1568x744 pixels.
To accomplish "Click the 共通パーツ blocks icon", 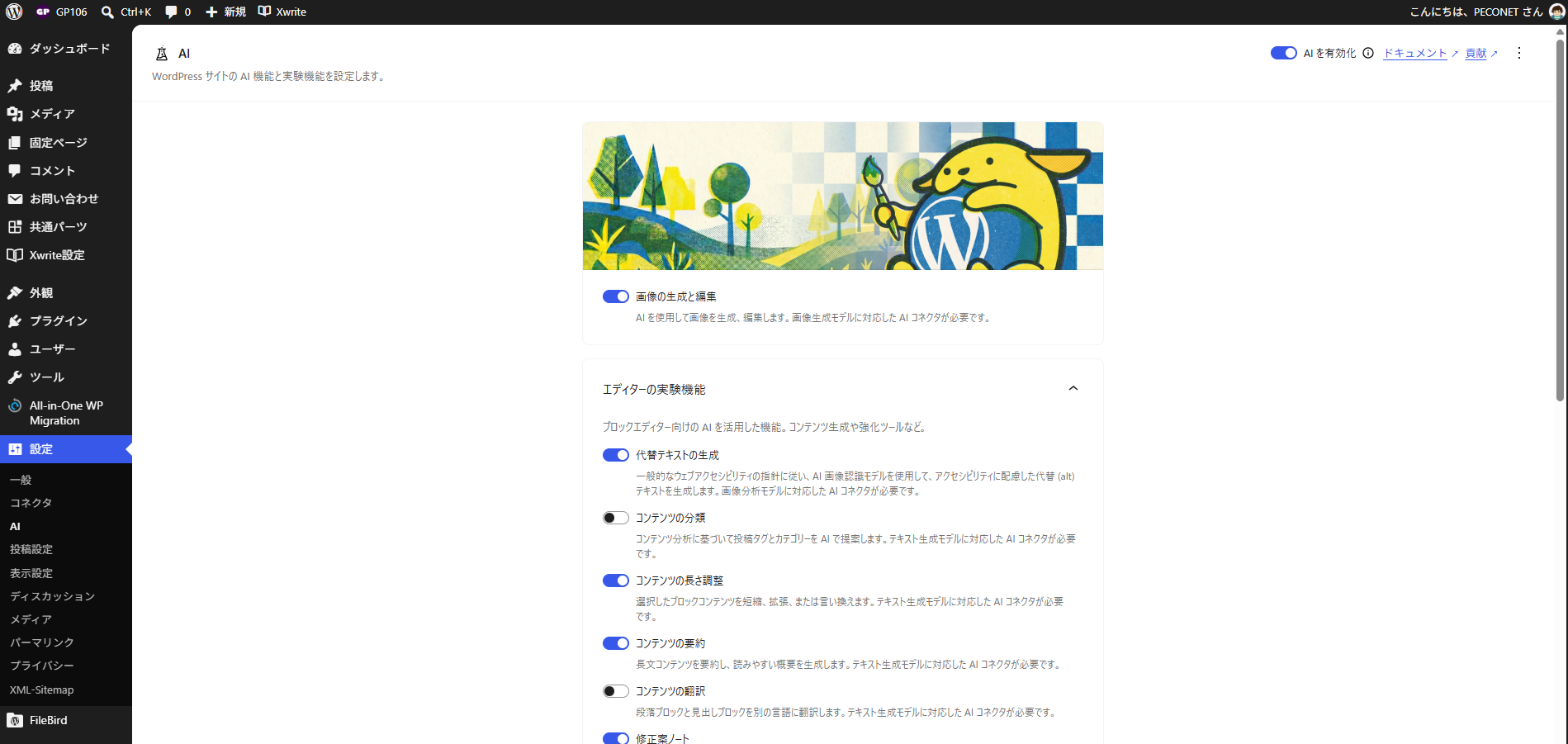I will [x=15, y=227].
